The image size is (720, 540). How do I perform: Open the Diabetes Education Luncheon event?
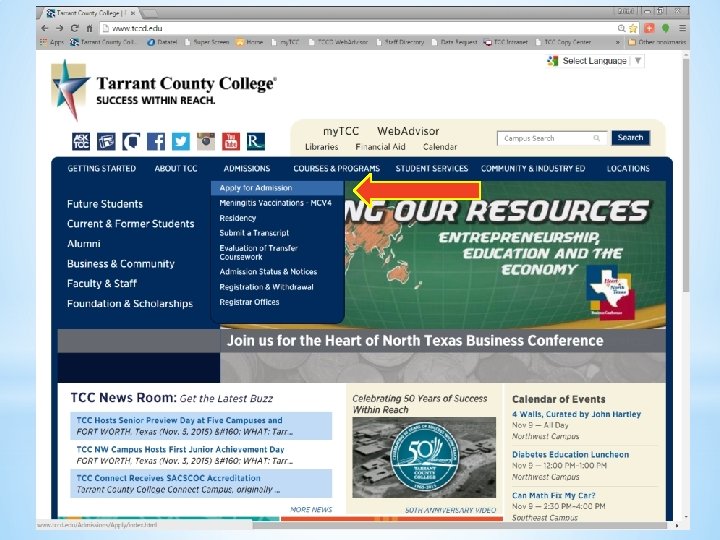pos(570,455)
